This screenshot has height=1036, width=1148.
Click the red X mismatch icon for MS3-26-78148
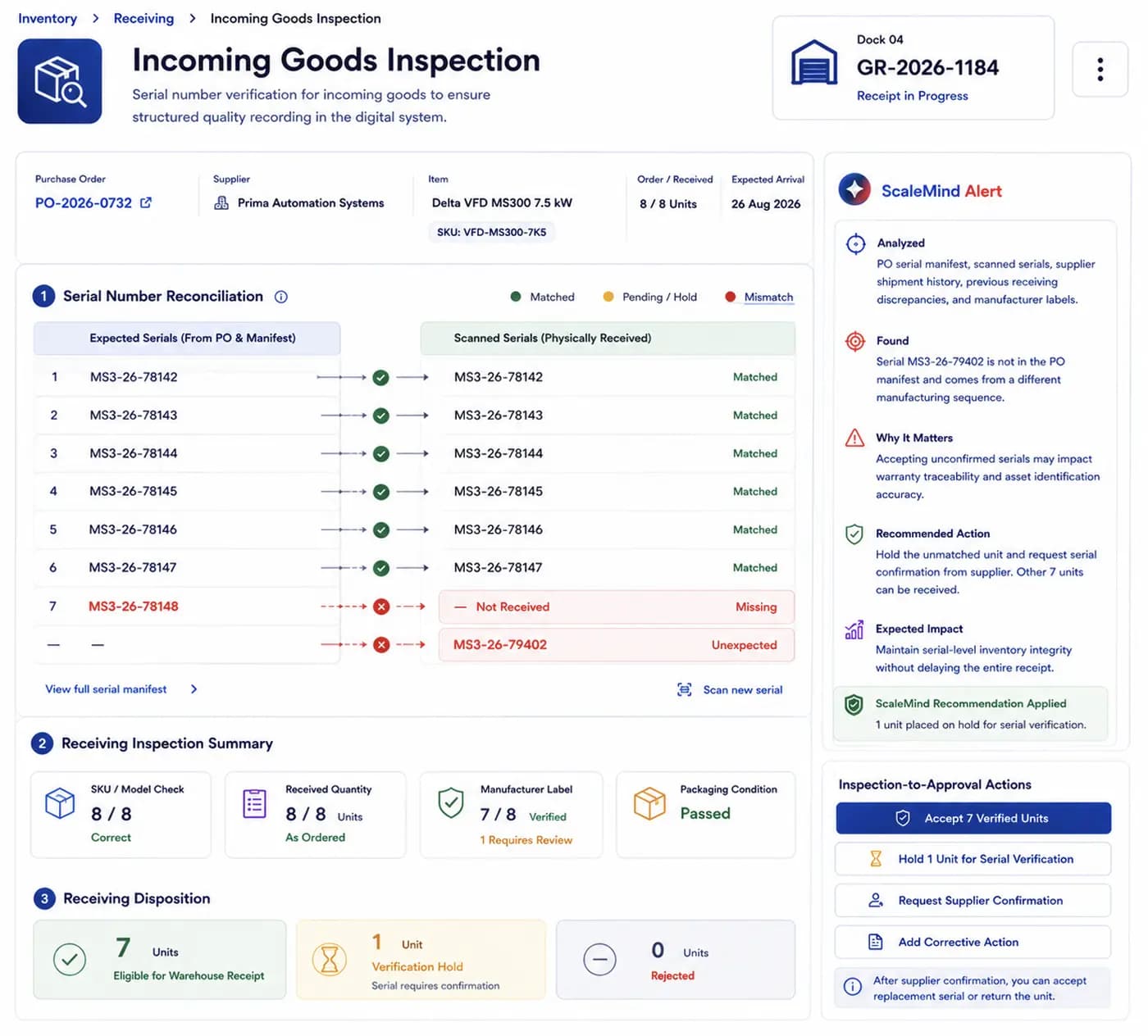(381, 607)
